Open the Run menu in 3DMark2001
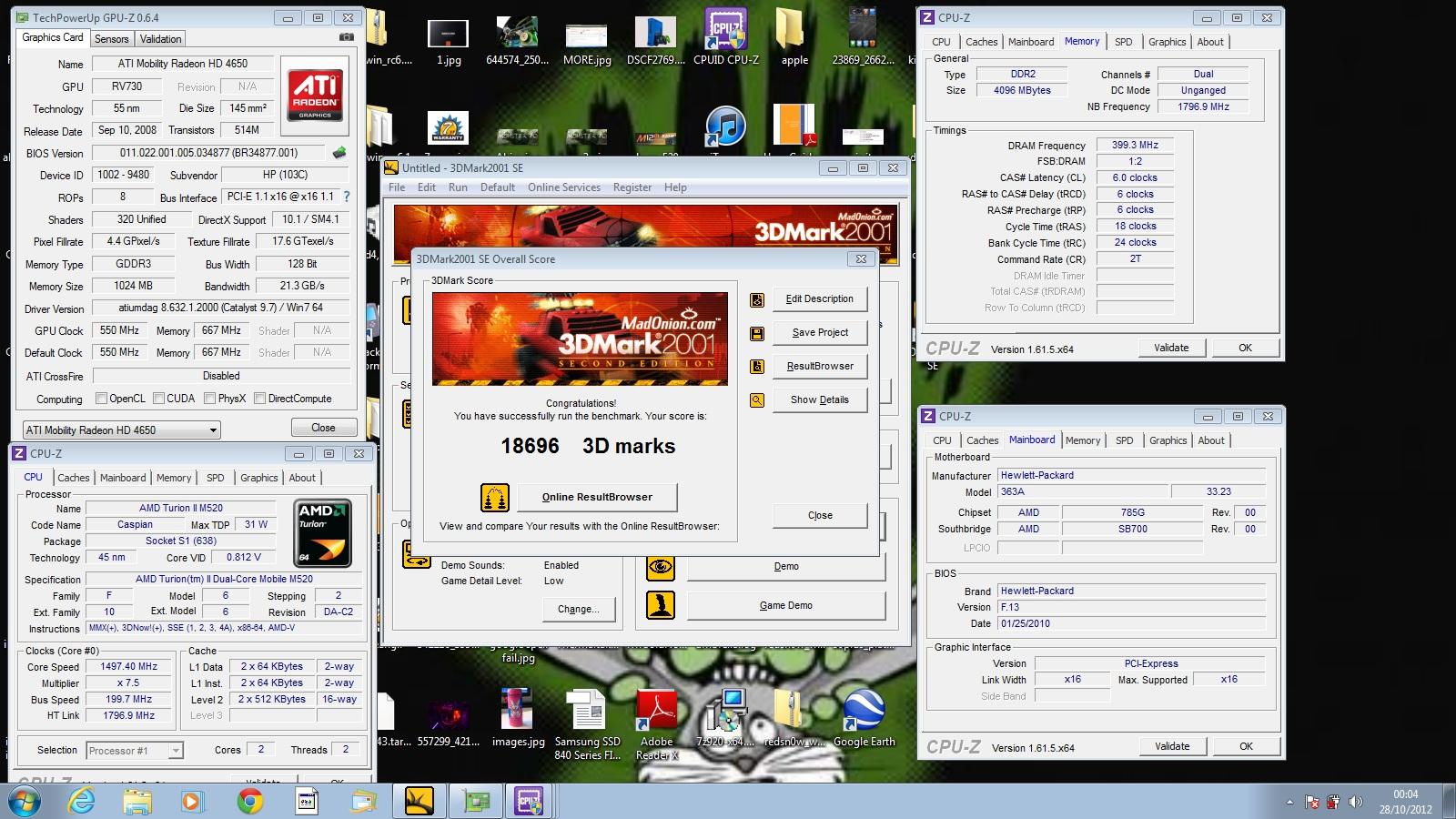1456x819 pixels. [x=458, y=187]
